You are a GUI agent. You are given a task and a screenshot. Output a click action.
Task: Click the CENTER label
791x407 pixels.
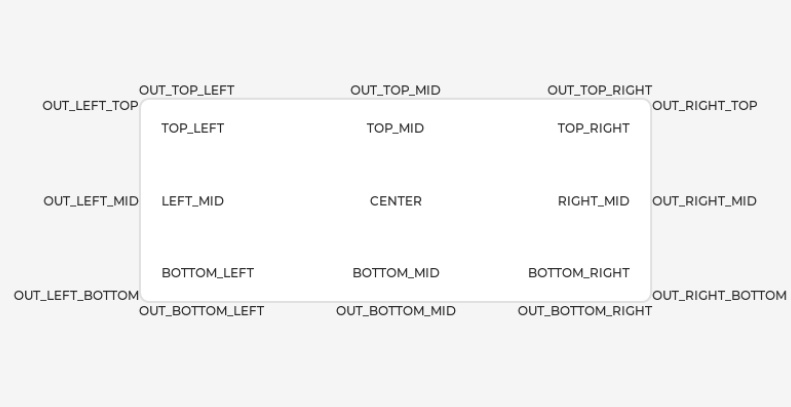(x=396, y=201)
